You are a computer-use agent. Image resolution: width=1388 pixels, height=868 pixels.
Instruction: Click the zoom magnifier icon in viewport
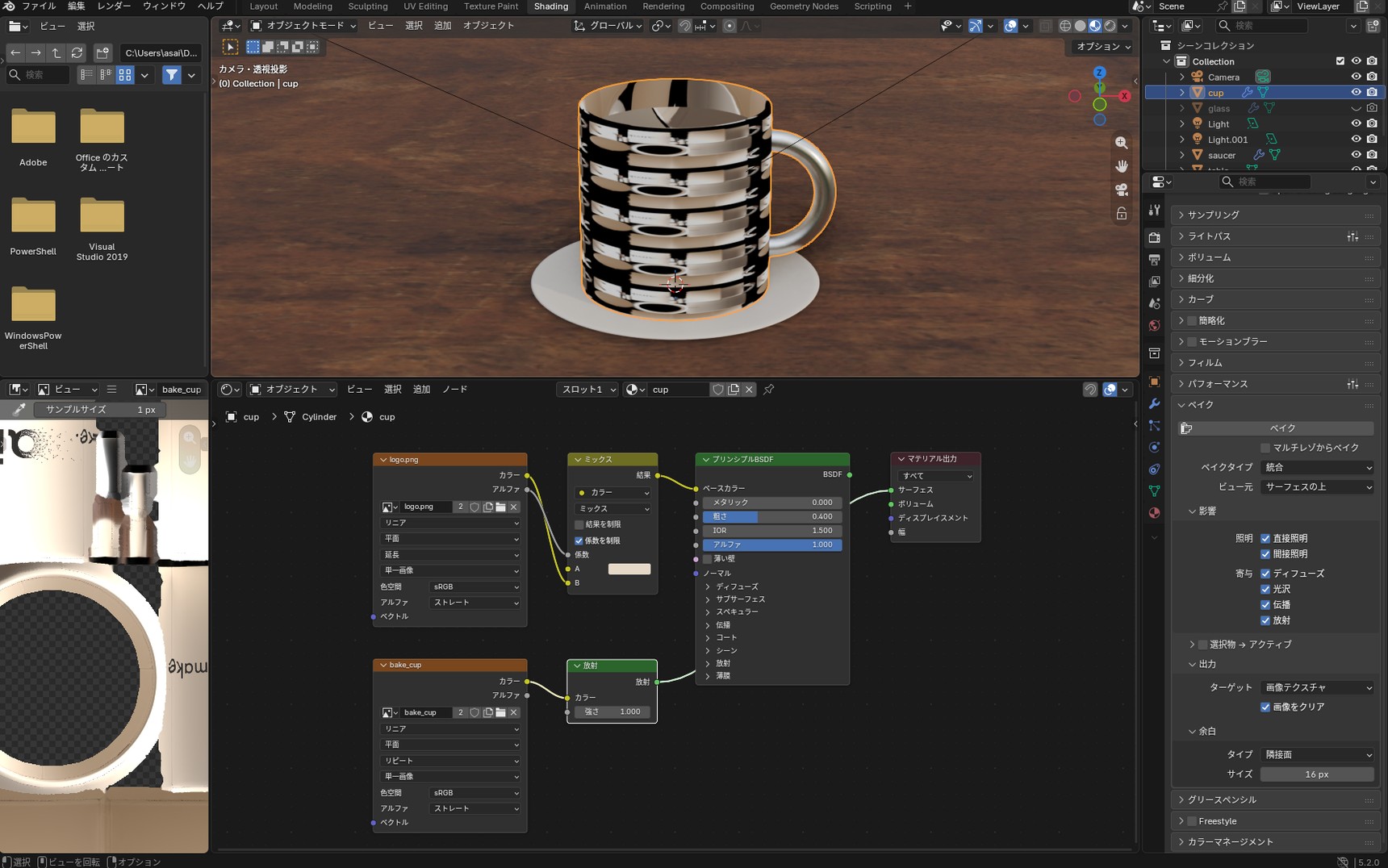coord(1122,143)
